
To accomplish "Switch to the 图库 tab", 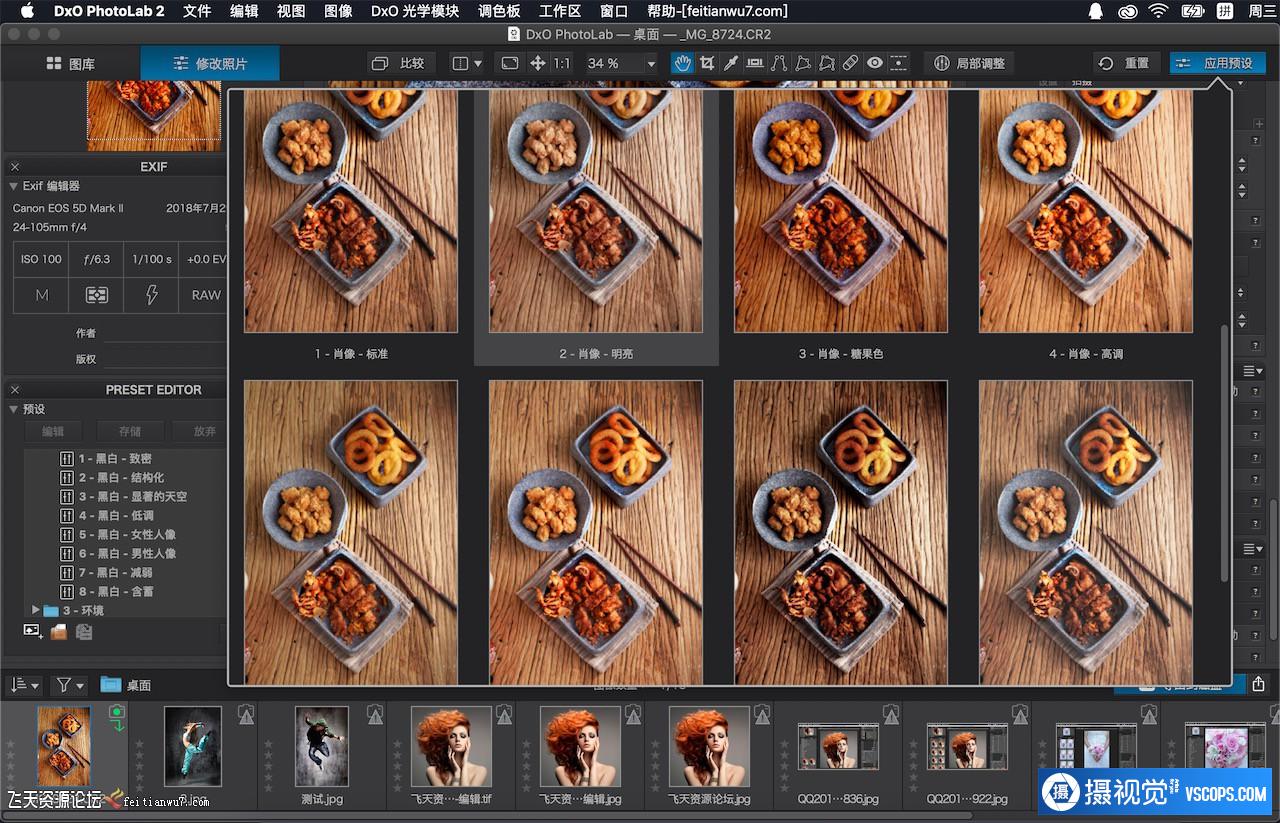I will pos(70,63).
